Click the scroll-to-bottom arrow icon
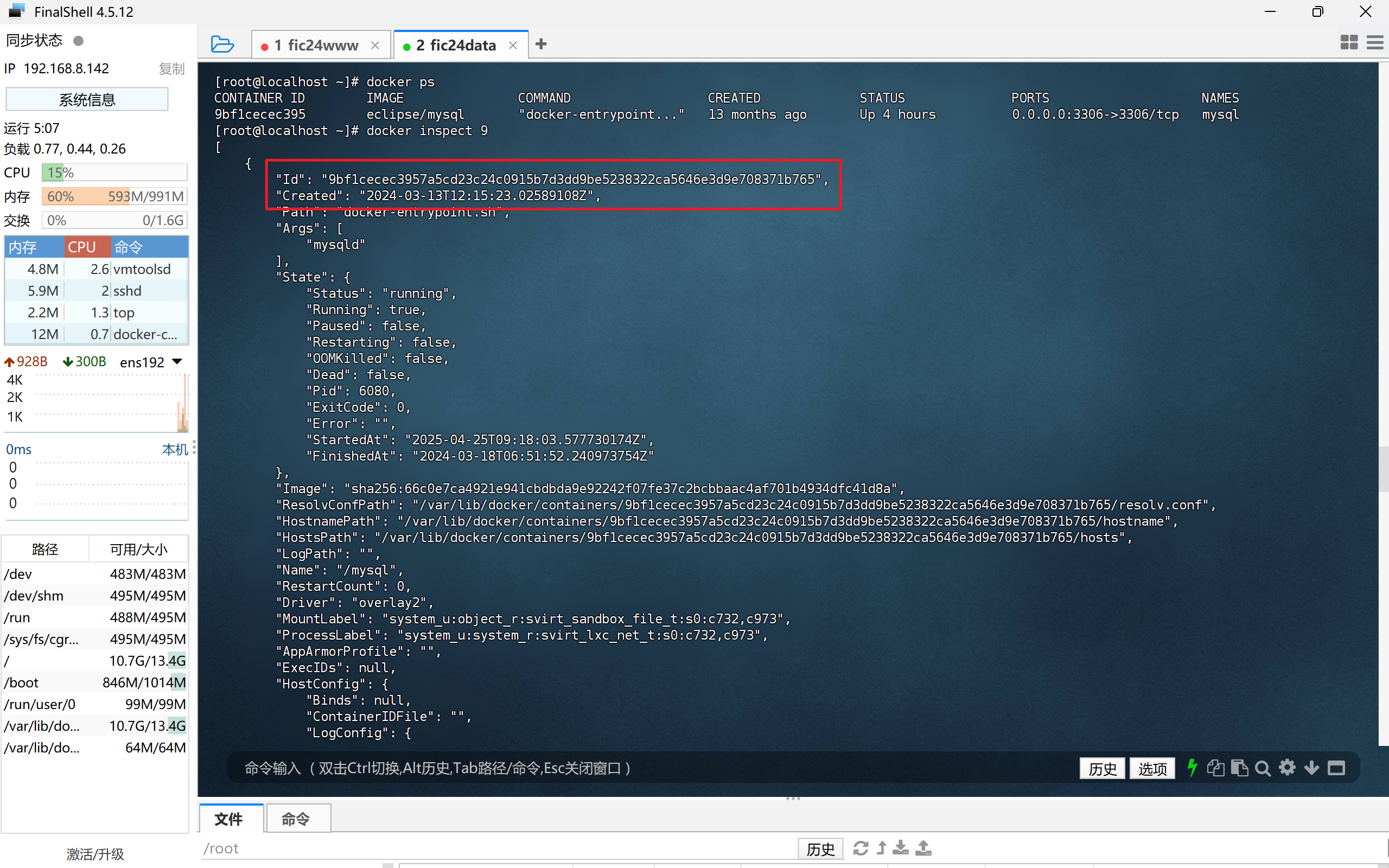Viewport: 1389px width, 868px height. (x=1311, y=768)
